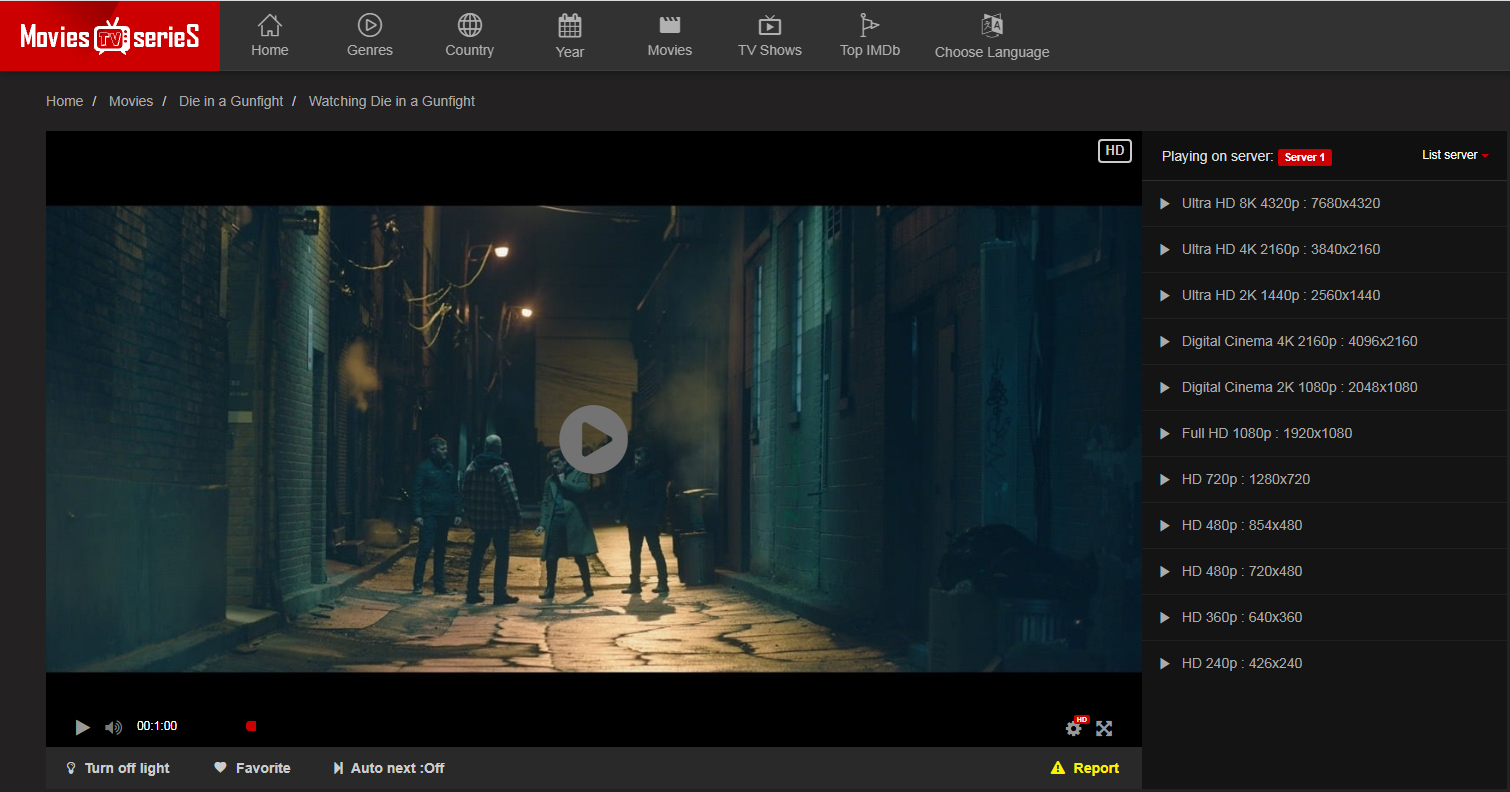The image size is (1510, 792).
Task: Click the play icon in the player controls
Action: point(83,727)
